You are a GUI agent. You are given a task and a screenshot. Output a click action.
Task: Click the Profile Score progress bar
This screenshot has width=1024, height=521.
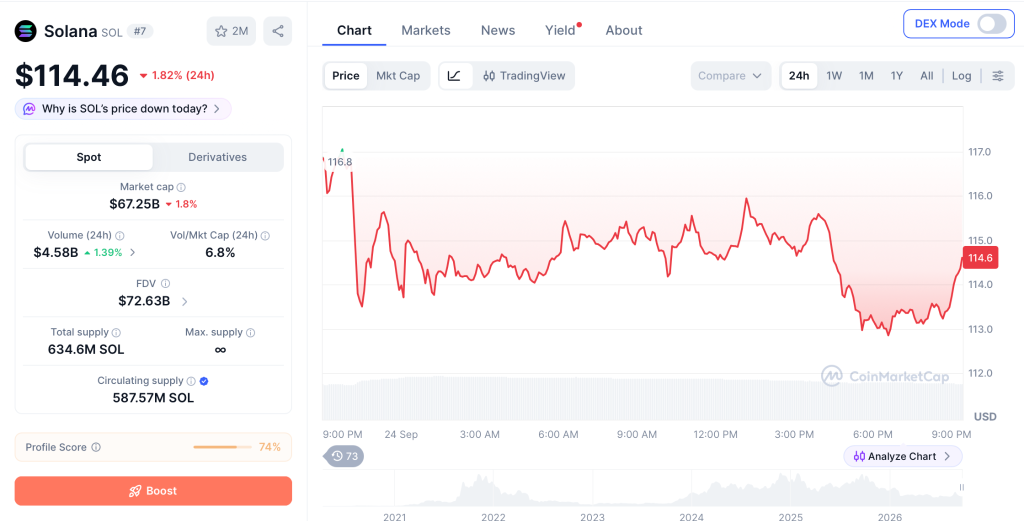tap(222, 447)
